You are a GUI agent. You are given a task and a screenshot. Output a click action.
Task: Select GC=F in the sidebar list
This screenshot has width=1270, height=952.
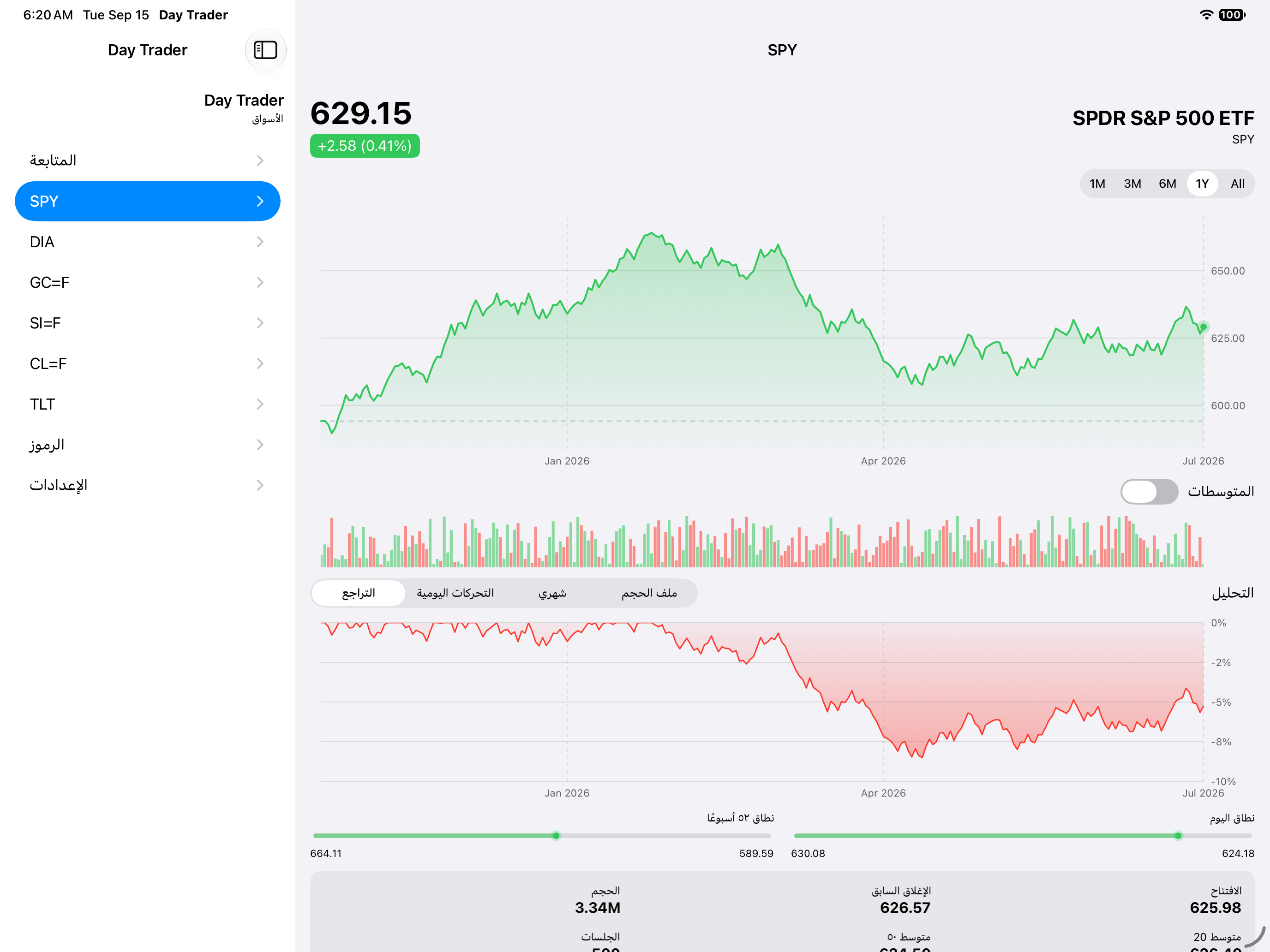[x=148, y=282]
